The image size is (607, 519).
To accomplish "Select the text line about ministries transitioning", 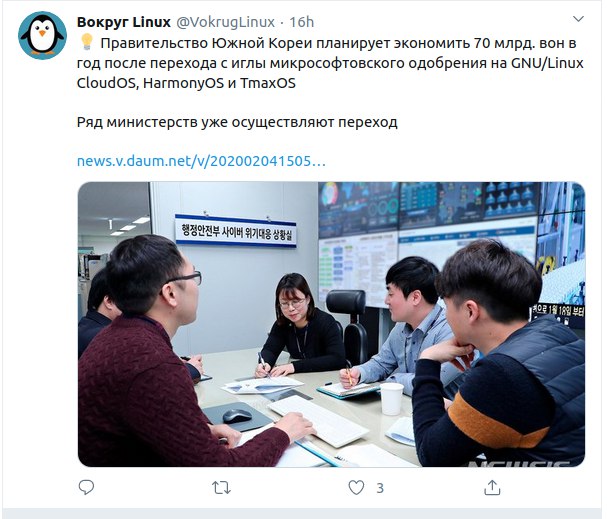I will 237,122.
